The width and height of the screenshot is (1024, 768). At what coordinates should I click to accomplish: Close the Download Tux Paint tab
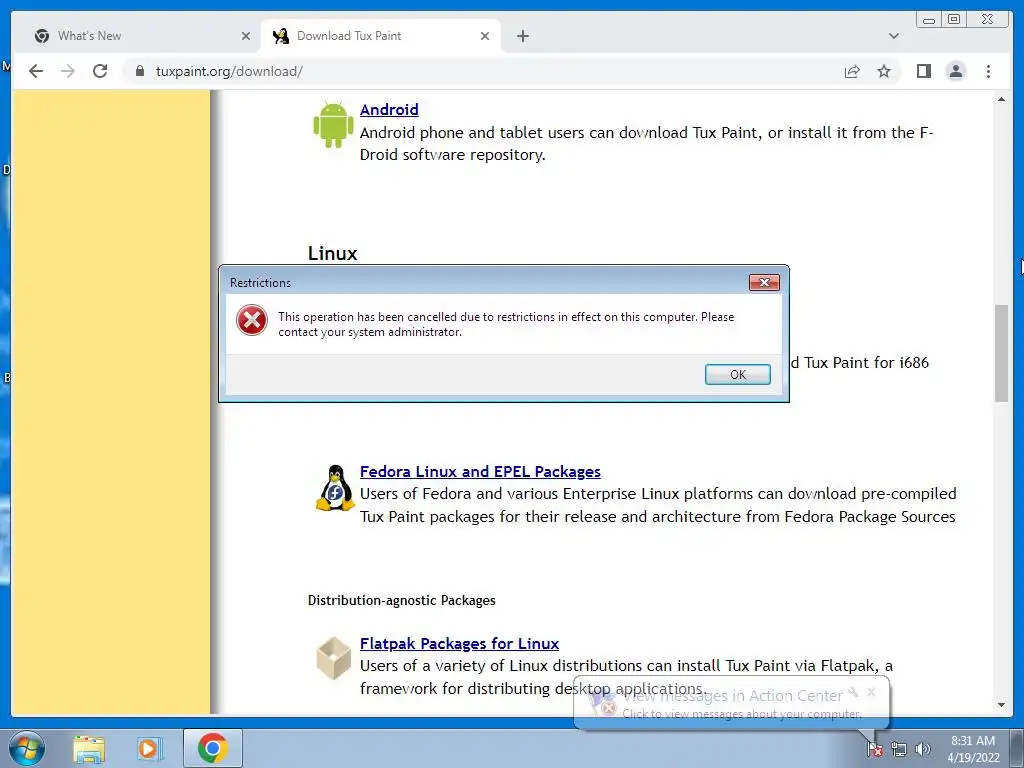(485, 36)
